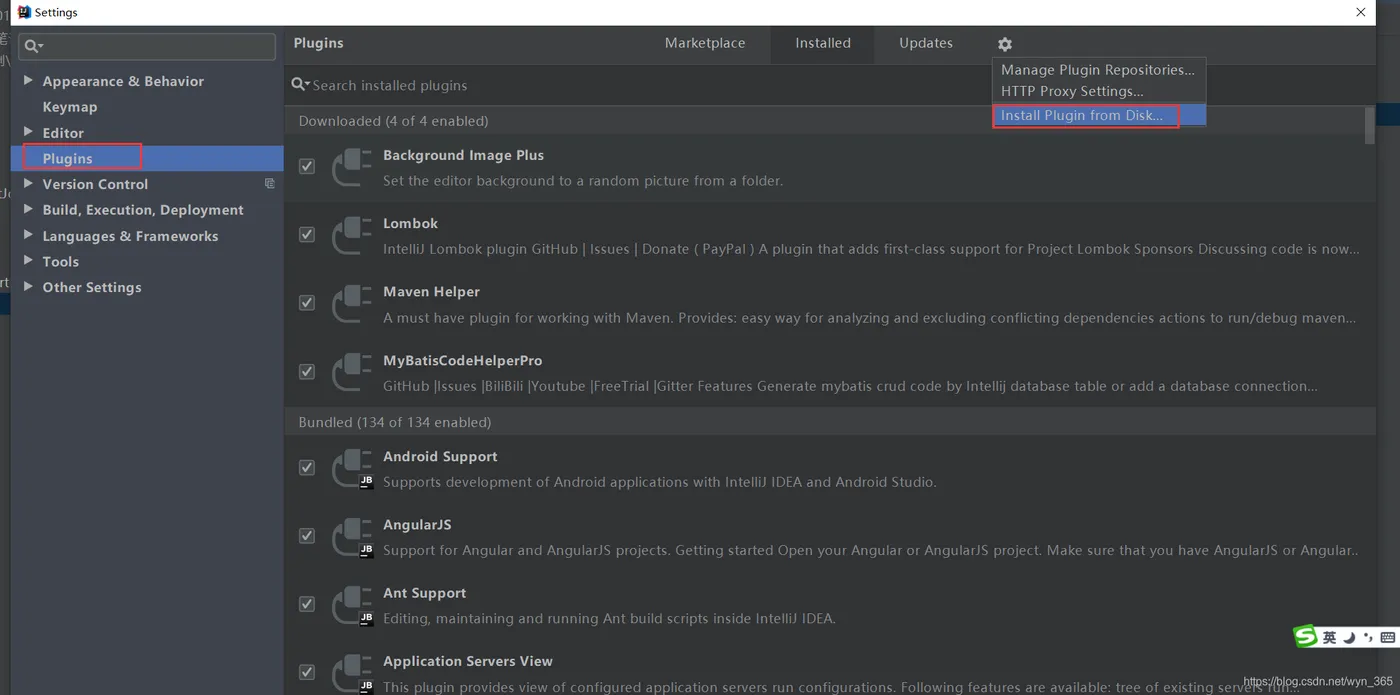Switch to the Installed tab
This screenshot has width=1400, height=695.
(823, 43)
